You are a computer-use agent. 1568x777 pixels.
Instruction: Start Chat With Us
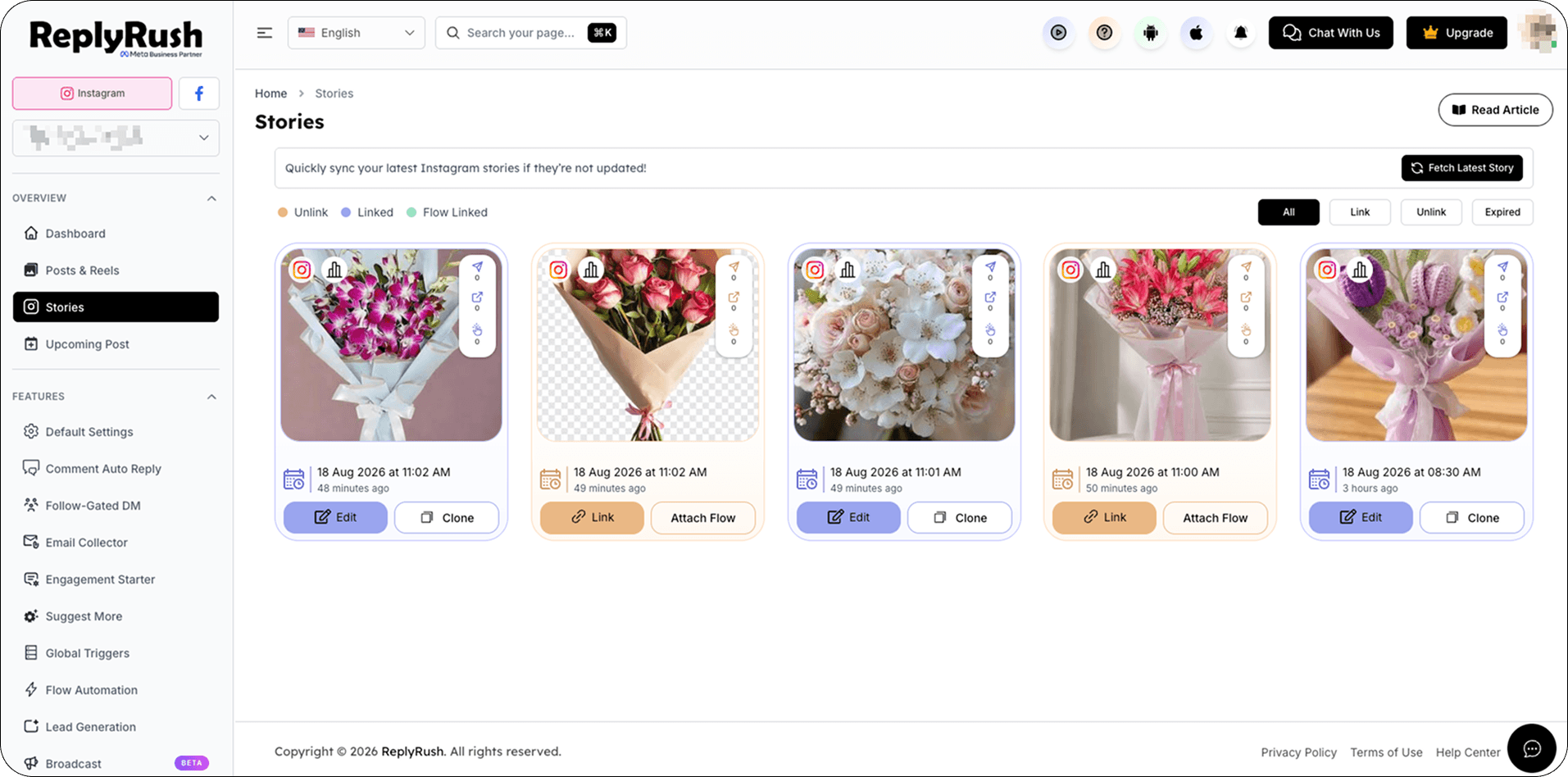(x=1330, y=33)
